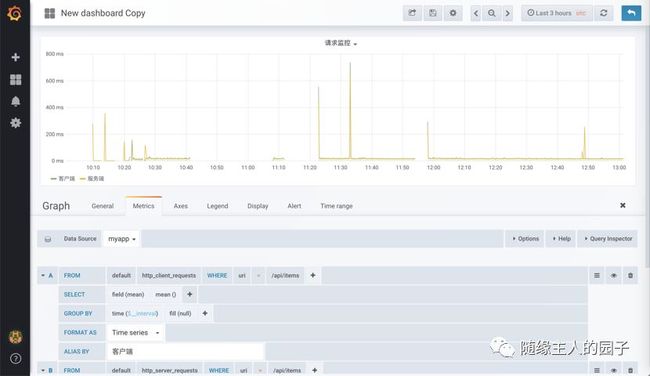
Task: Open the Alerting bell icon in sidebar
Action: click(x=15, y=102)
